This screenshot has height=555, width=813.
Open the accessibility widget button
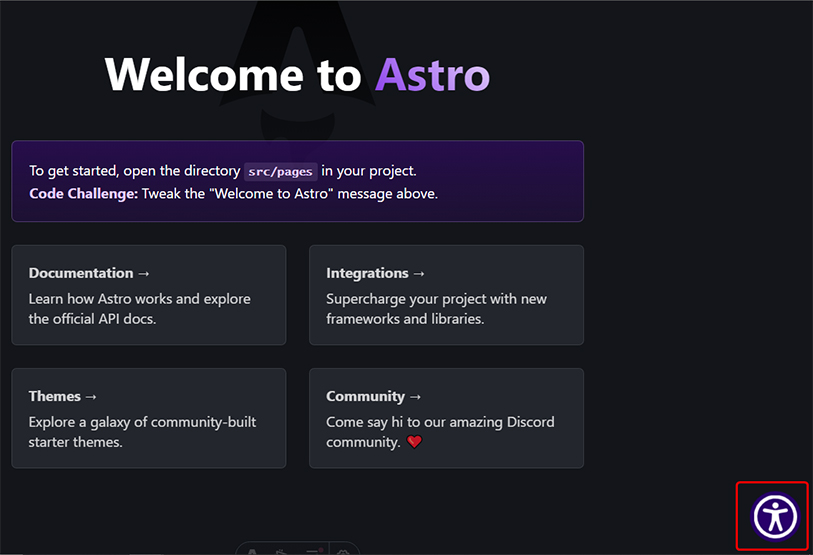[x=775, y=517]
